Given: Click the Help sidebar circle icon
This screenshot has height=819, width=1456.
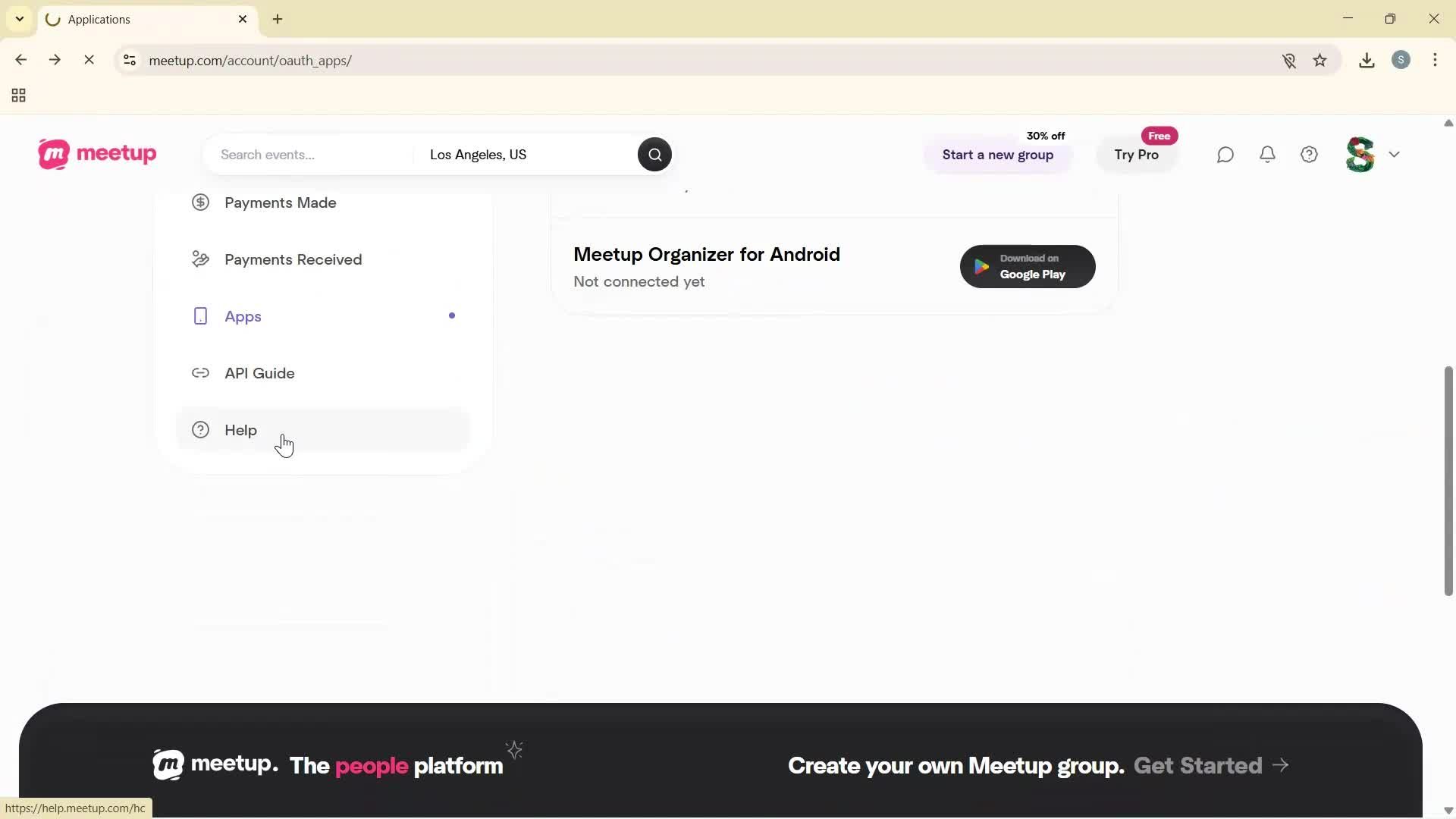Looking at the screenshot, I should [199, 429].
